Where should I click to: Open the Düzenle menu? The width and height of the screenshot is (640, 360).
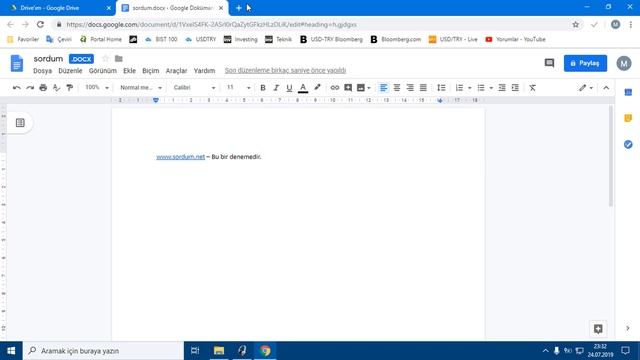click(70, 71)
